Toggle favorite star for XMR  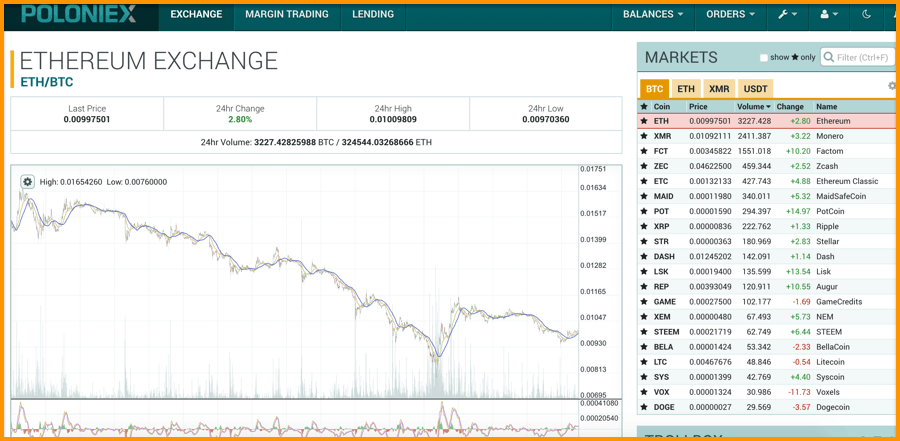(x=644, y=136)
